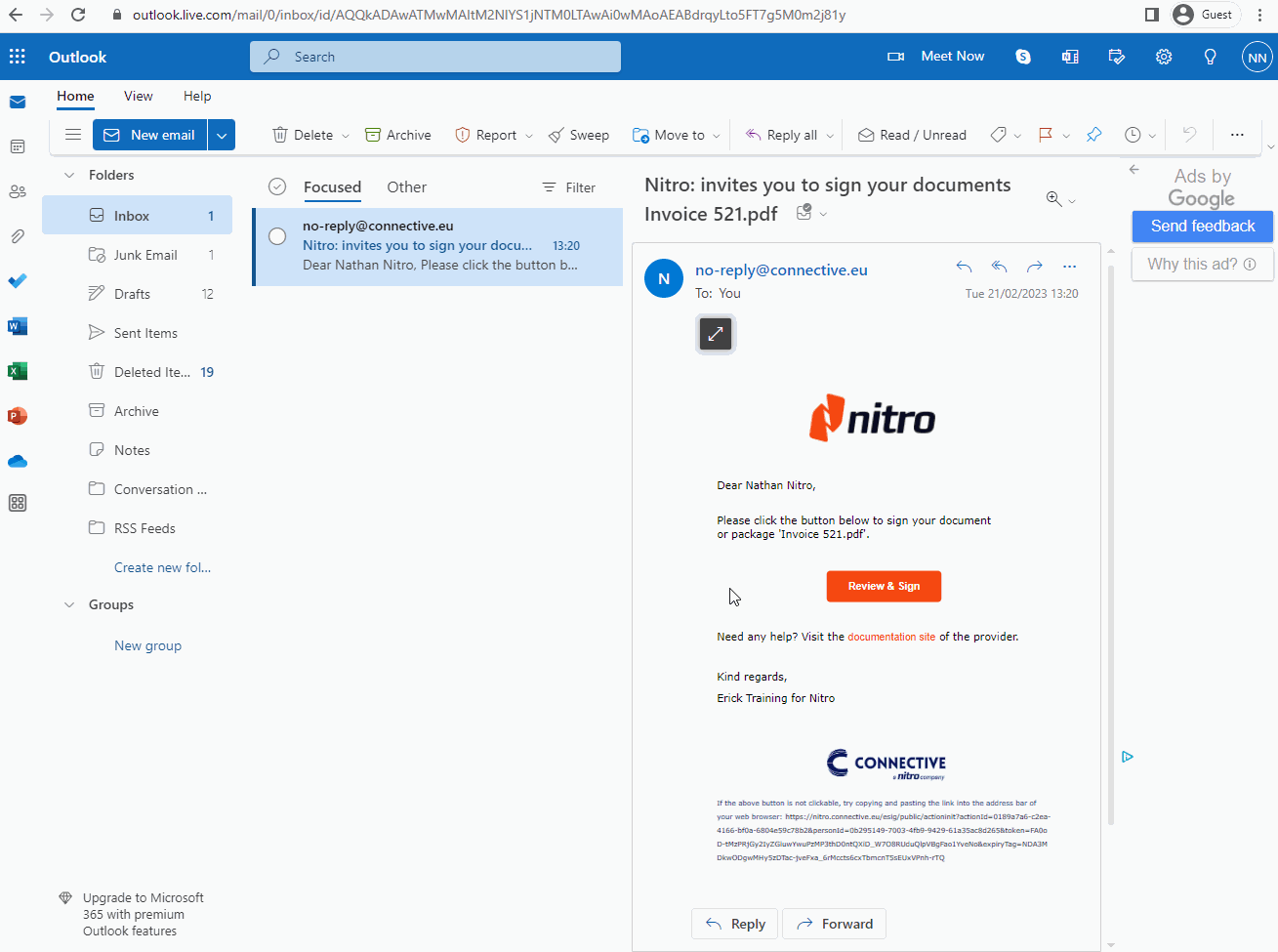This screenshot has height=952, width=1278.
Task: Expand message with the diagonal arrows icon
Action: [716, 334]
